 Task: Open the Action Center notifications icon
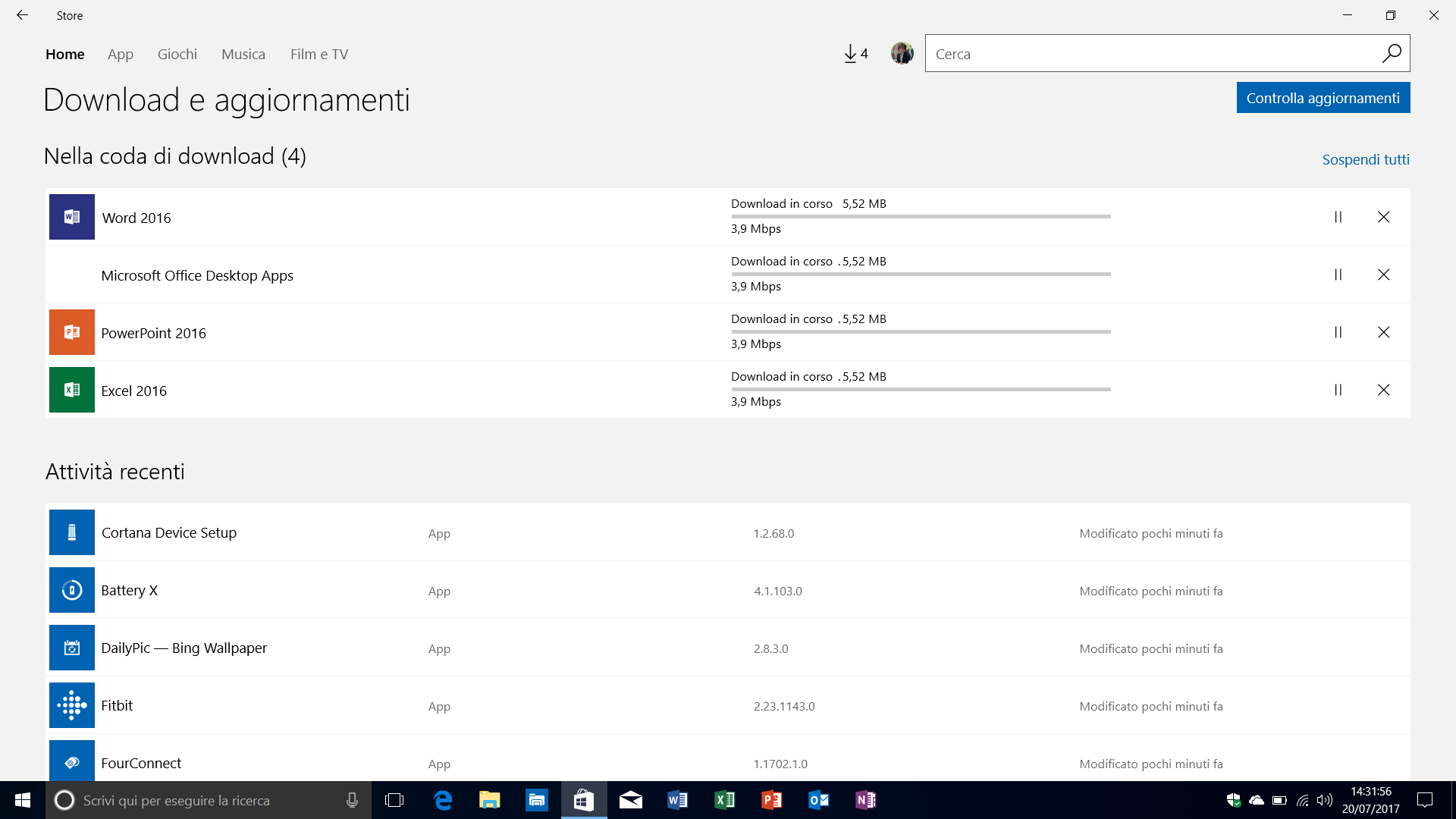click(1425, 800)
